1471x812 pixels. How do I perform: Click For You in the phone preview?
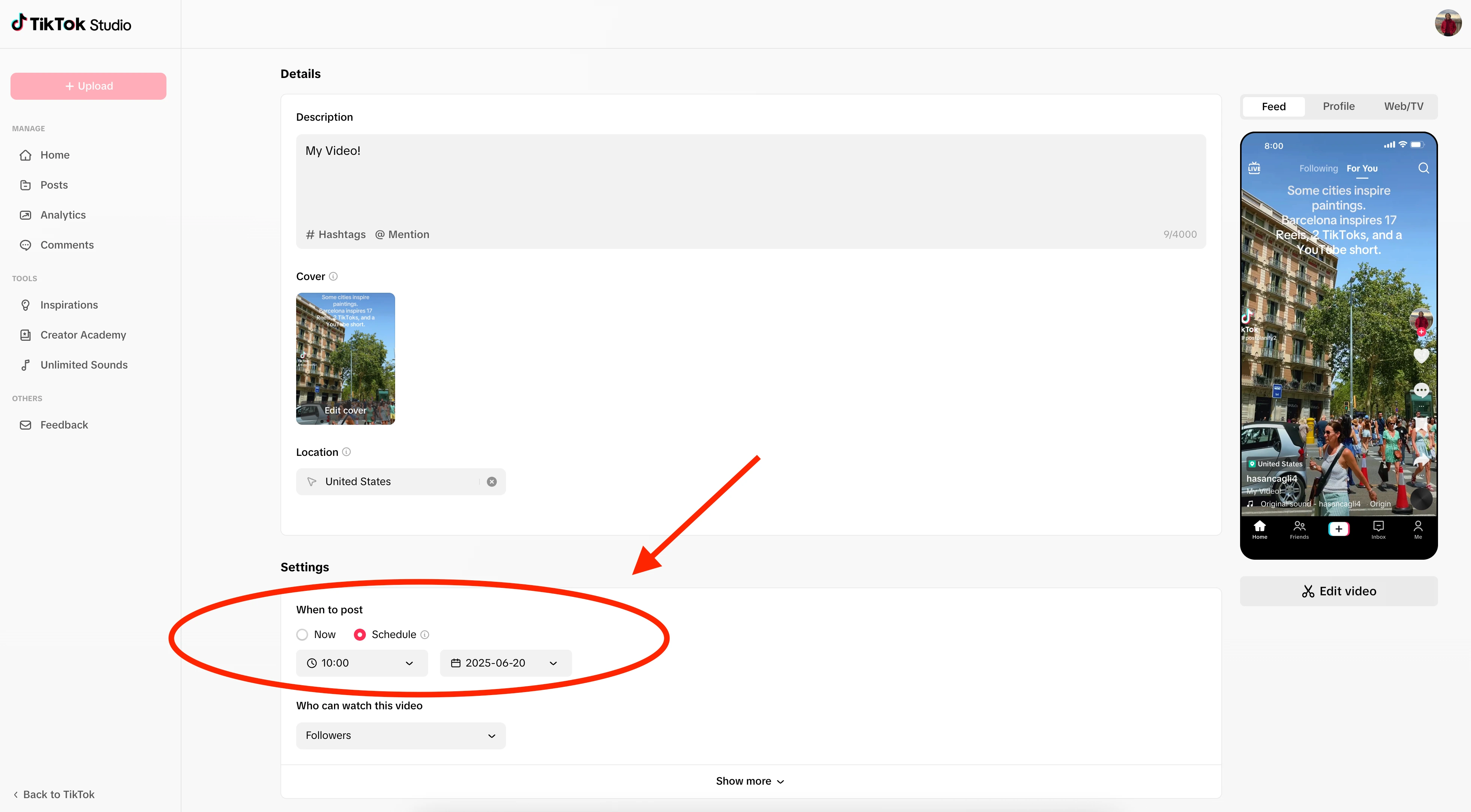click(x=1362, y=168)
